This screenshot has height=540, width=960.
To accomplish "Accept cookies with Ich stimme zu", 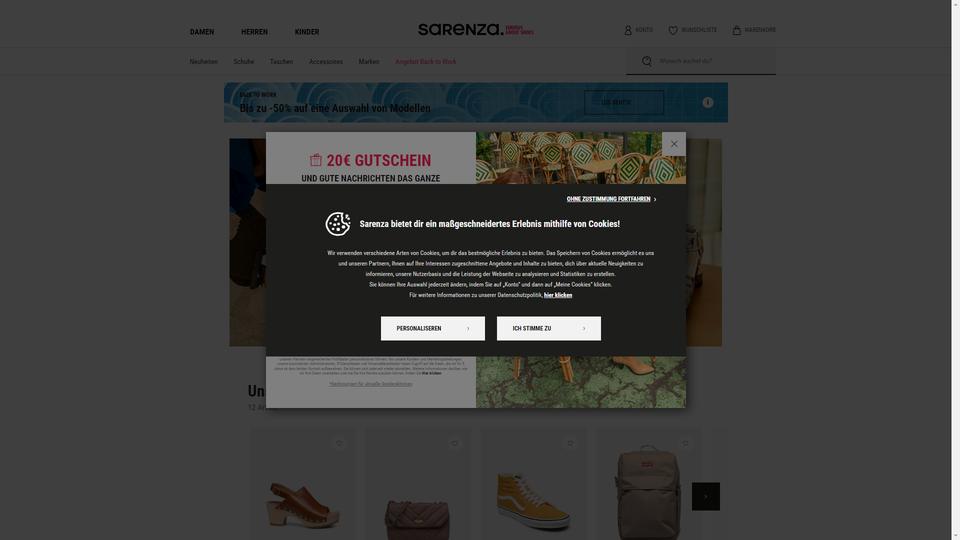I will [x=549, y=328].
